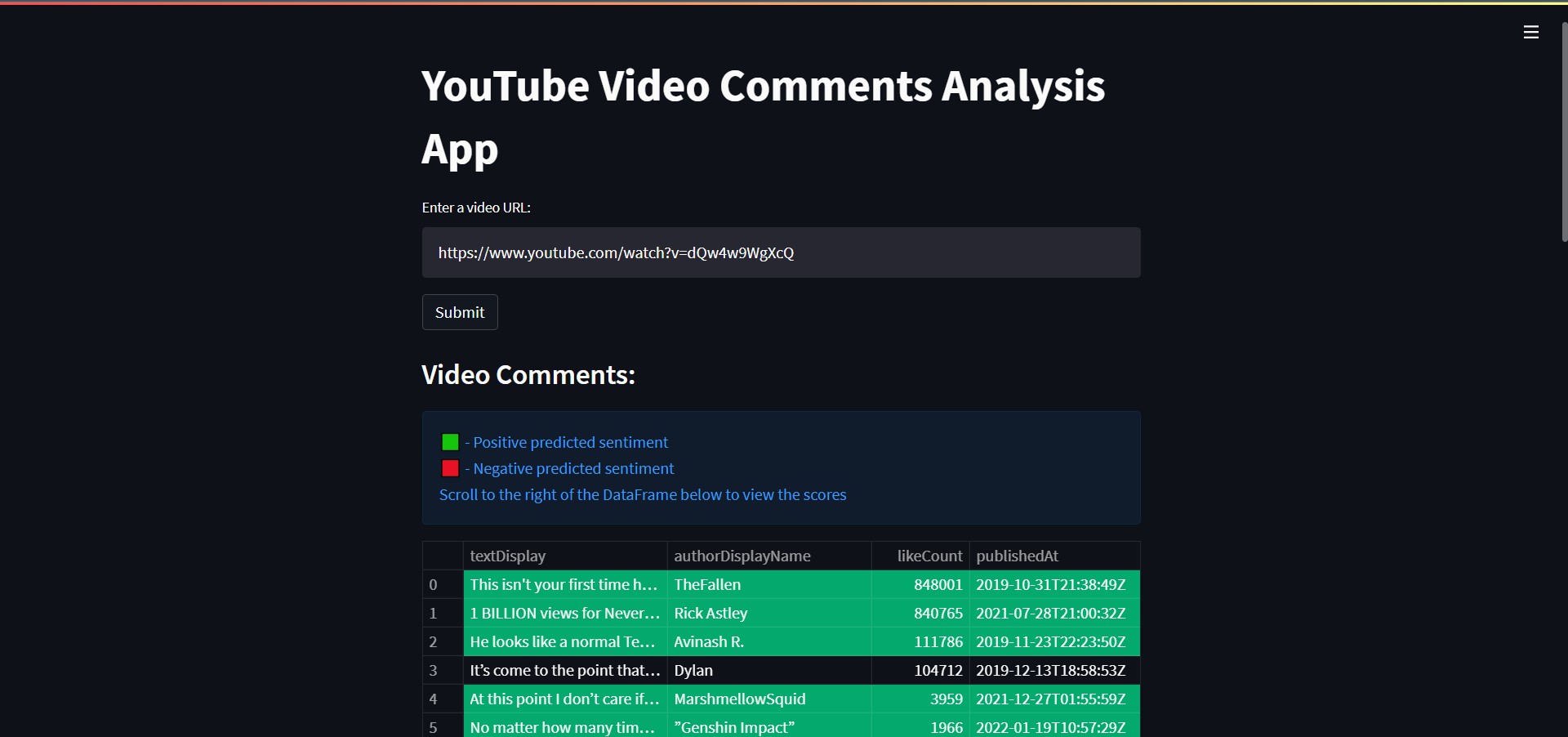Click row index 3 cell
Image resolution: width=1568 pixels, height=737 pixels.
pos(443,670)
